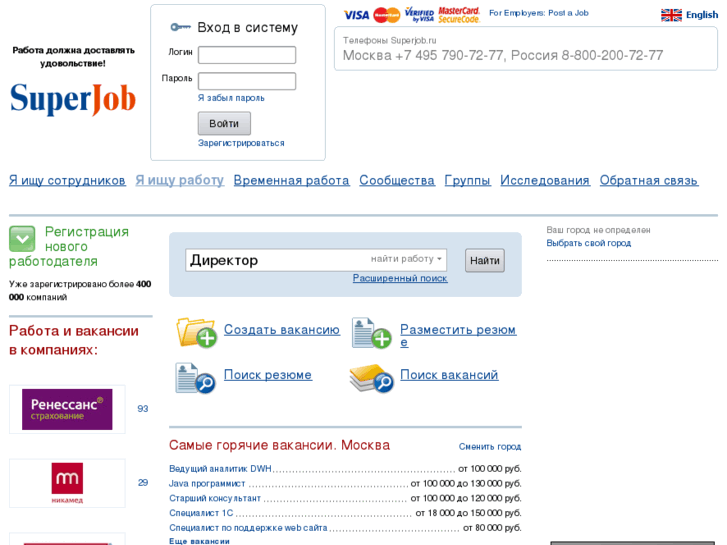
Task: Open the найти работу dropdown
Action: tap(406, 259)
